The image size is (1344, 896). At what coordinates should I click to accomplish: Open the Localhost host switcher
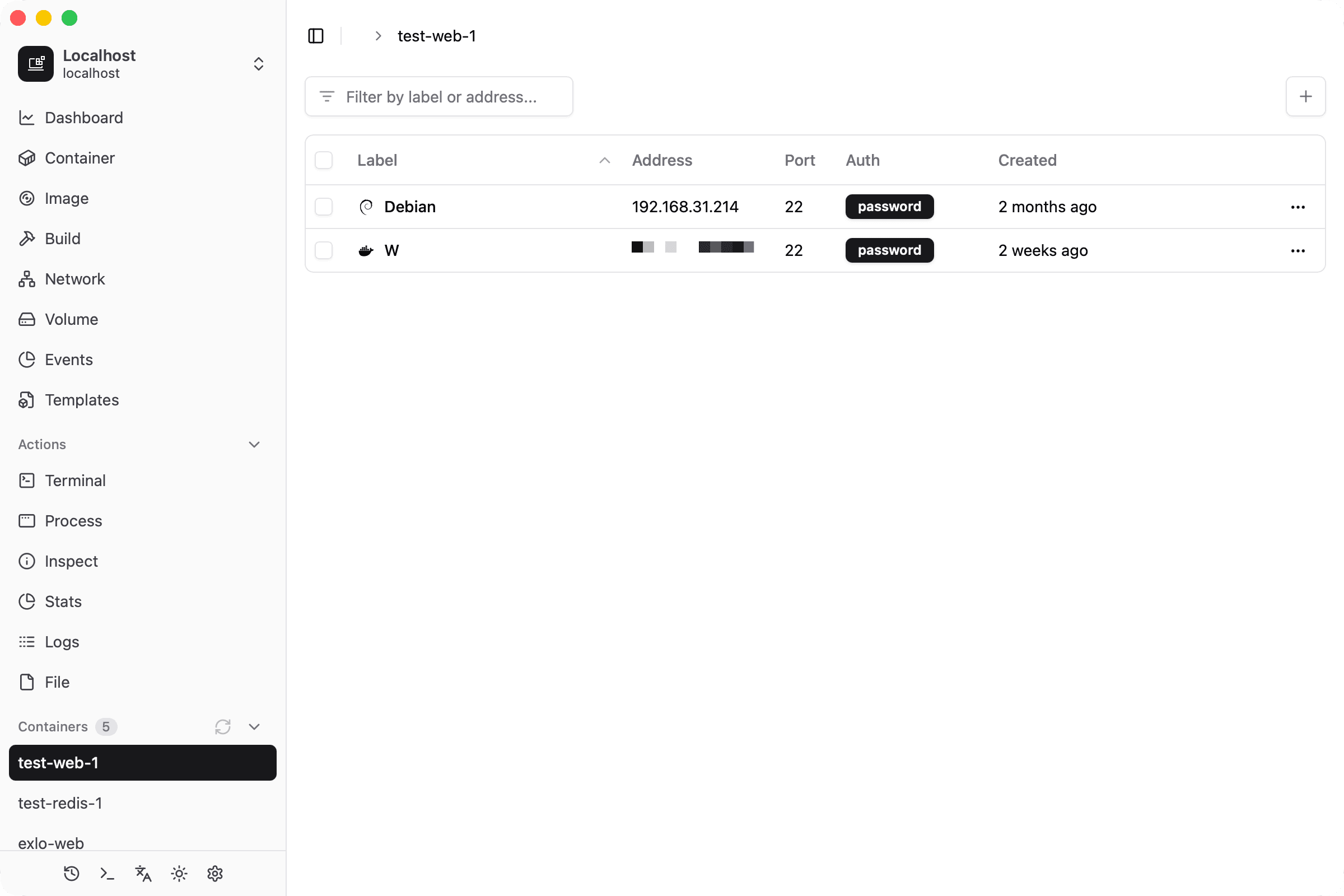pos(258,64)
